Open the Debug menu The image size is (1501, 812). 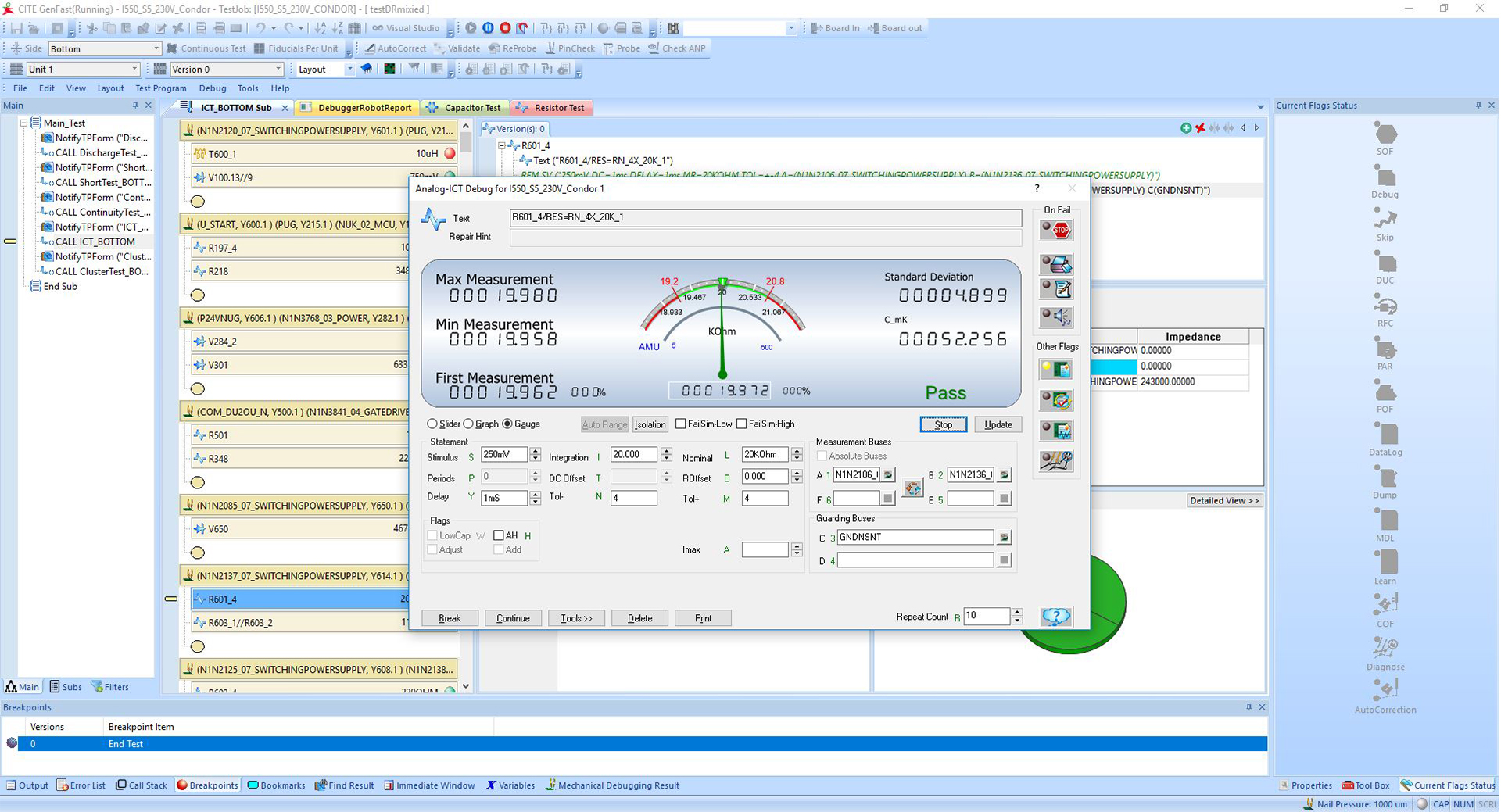(212, 88)
